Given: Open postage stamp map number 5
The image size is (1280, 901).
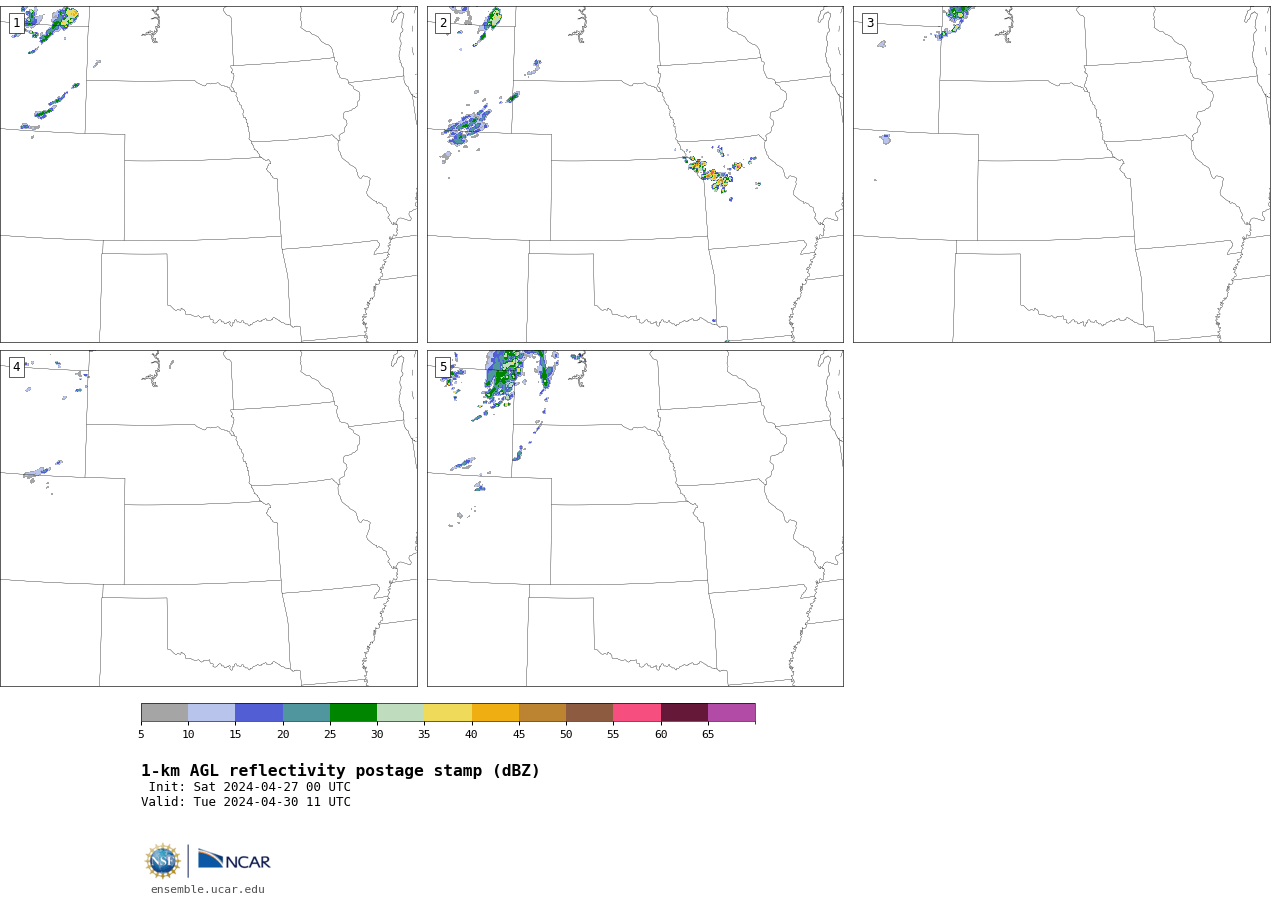Looking at the screenshot, I should (x=635, y=518).
